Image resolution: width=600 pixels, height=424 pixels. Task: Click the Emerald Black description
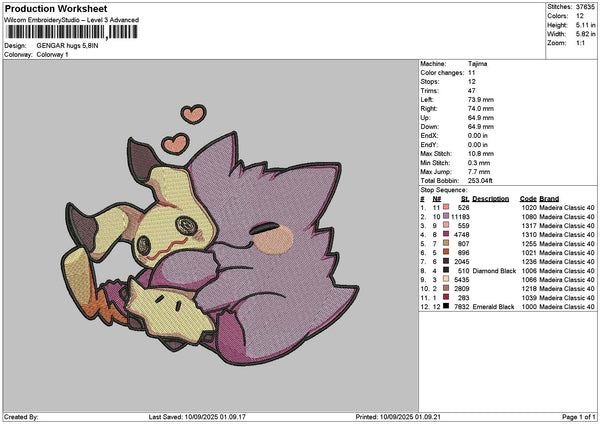(493, 307)
